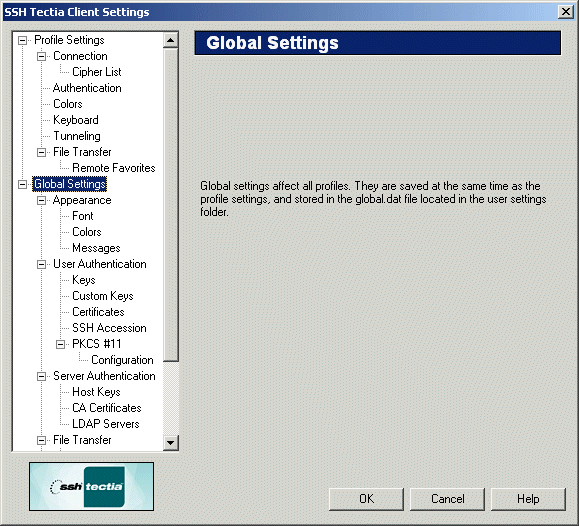Click the ssh tectia logo image
Viewport: 579px width, 526px height.
(x=91, y=486)
